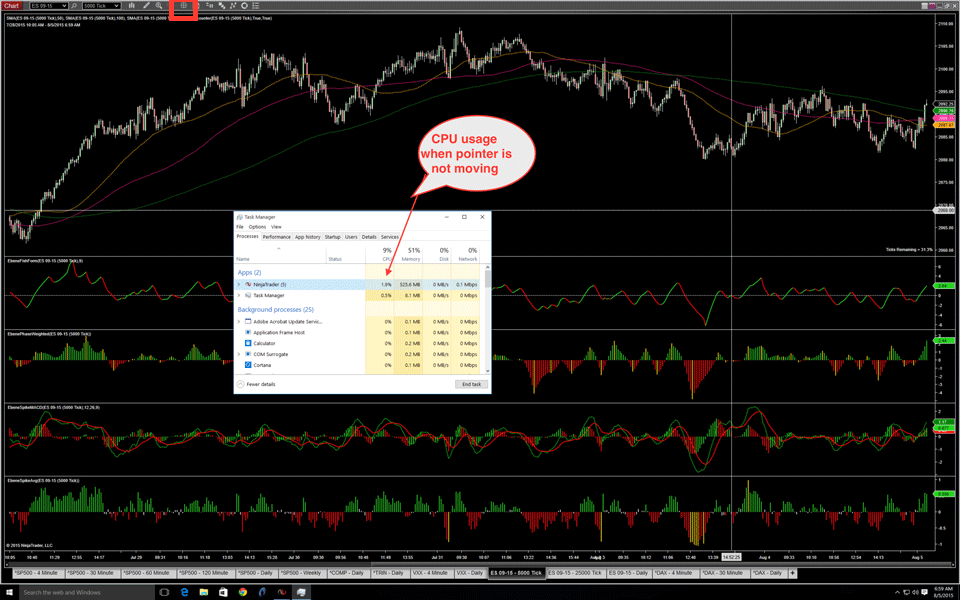Click the ring-shaped strategies toolbar icon
The height and width of the screenshot is (600, 960).
coord(244,6)
